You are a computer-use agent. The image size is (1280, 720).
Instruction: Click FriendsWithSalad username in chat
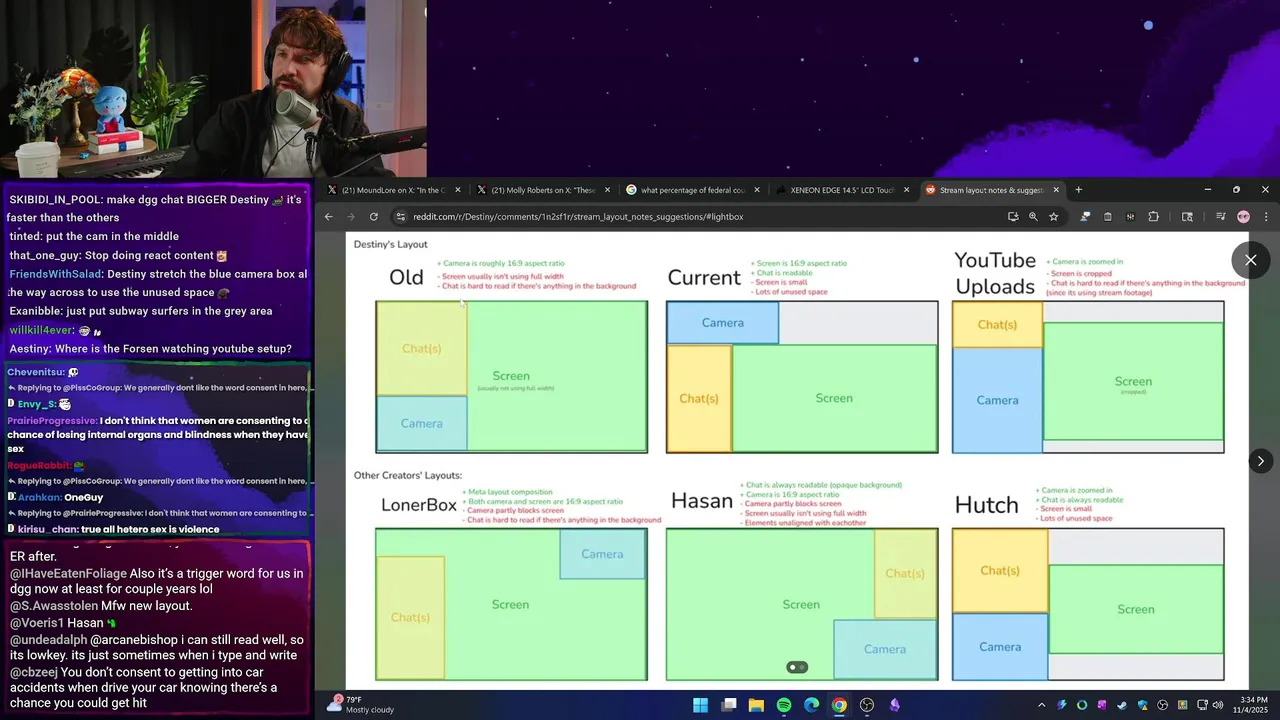click(54, 274)
